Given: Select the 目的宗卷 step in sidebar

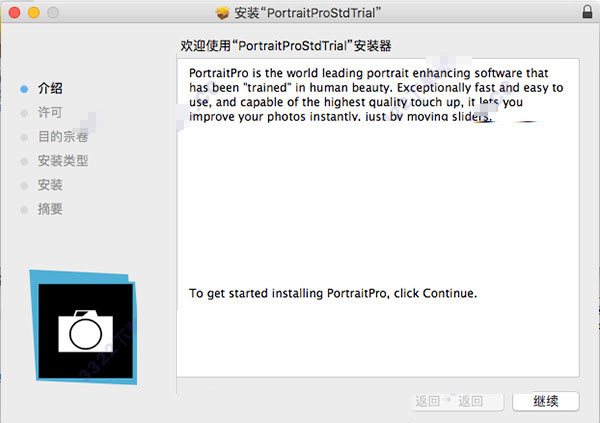Looking at the screenshot, I should point(63,137).
